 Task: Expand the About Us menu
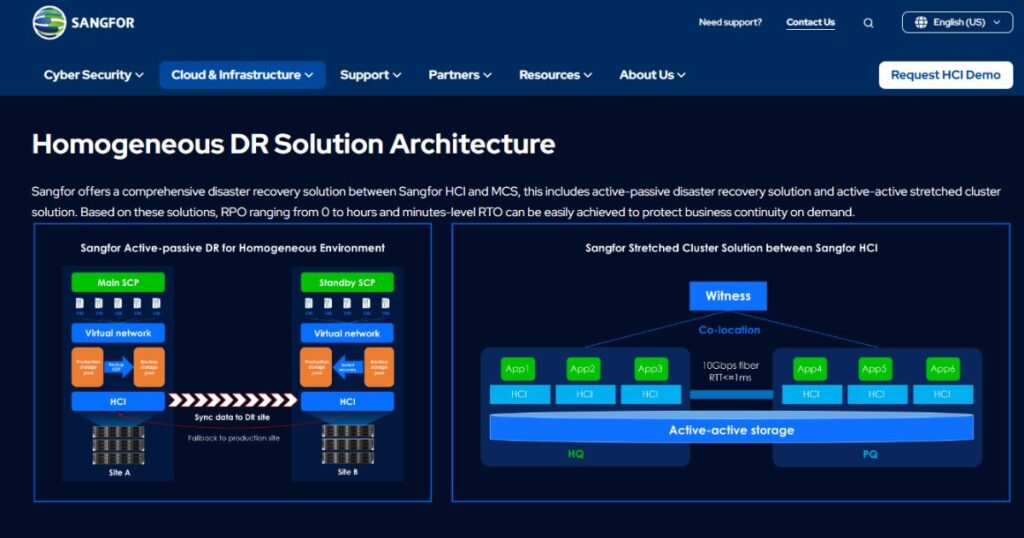pos(652,75)
